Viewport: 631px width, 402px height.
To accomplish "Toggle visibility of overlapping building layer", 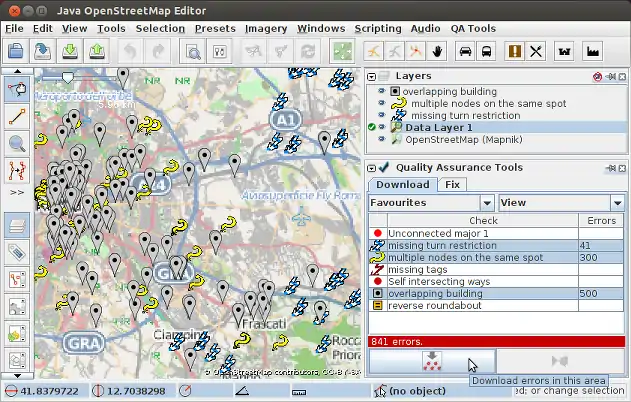I will pos(380,91).
